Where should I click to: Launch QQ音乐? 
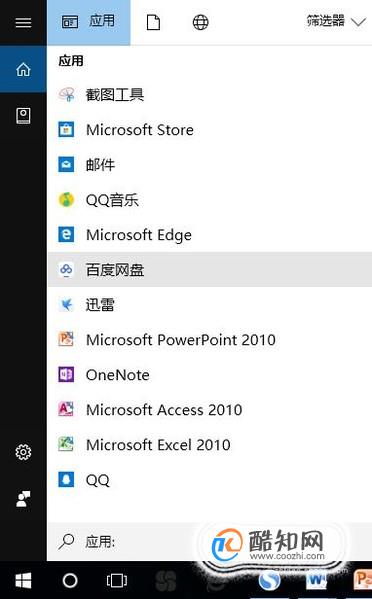click(209, 200)
